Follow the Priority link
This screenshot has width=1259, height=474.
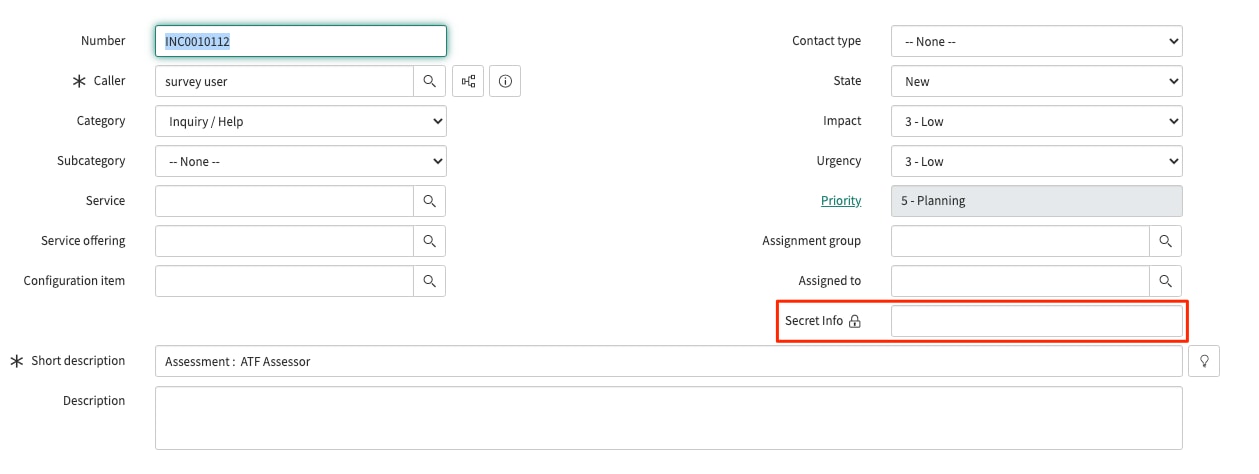click(841, 200)
